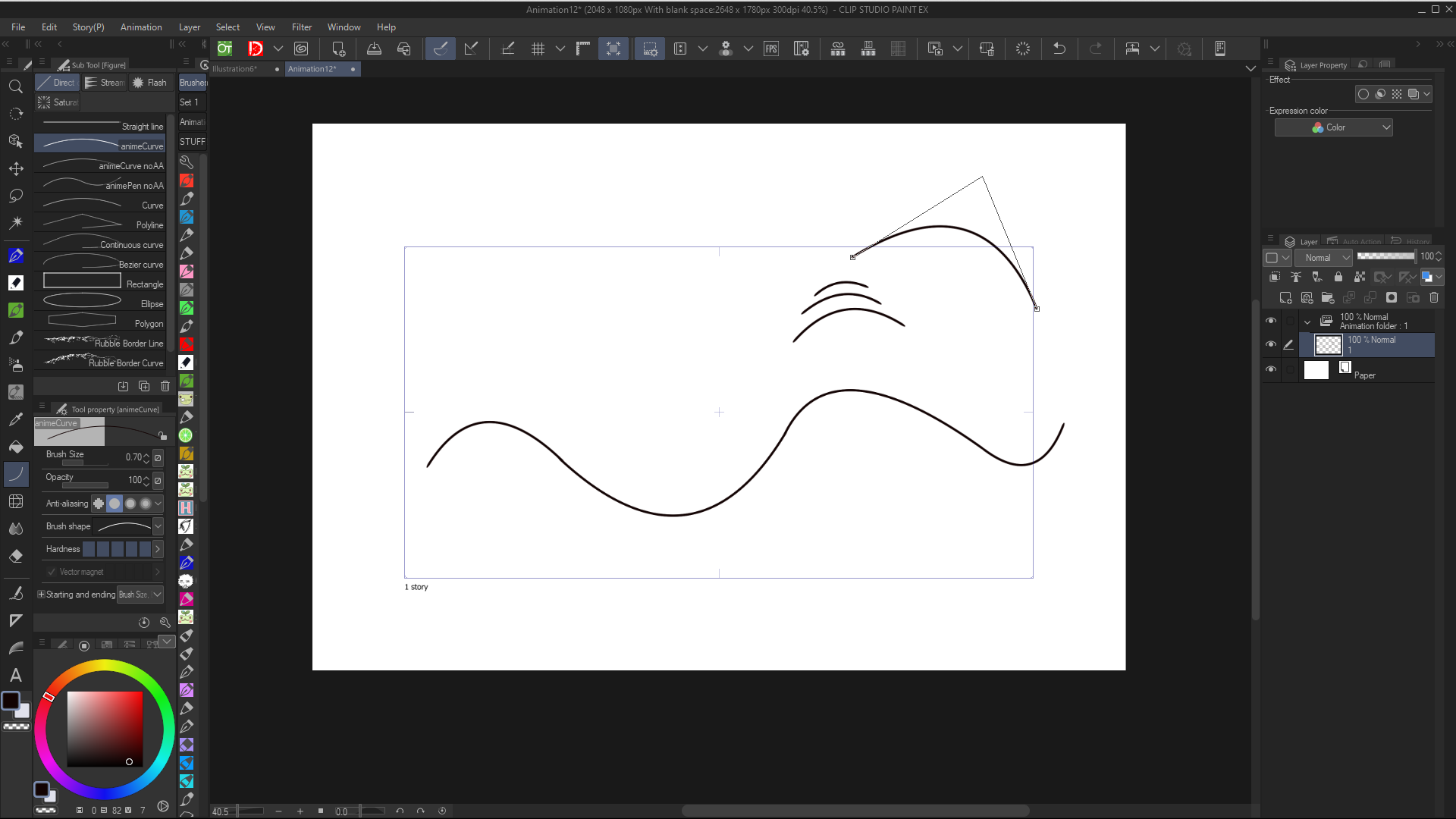
Task: Click the FPS icon in toolbar
Action: (x=771, y=49)
